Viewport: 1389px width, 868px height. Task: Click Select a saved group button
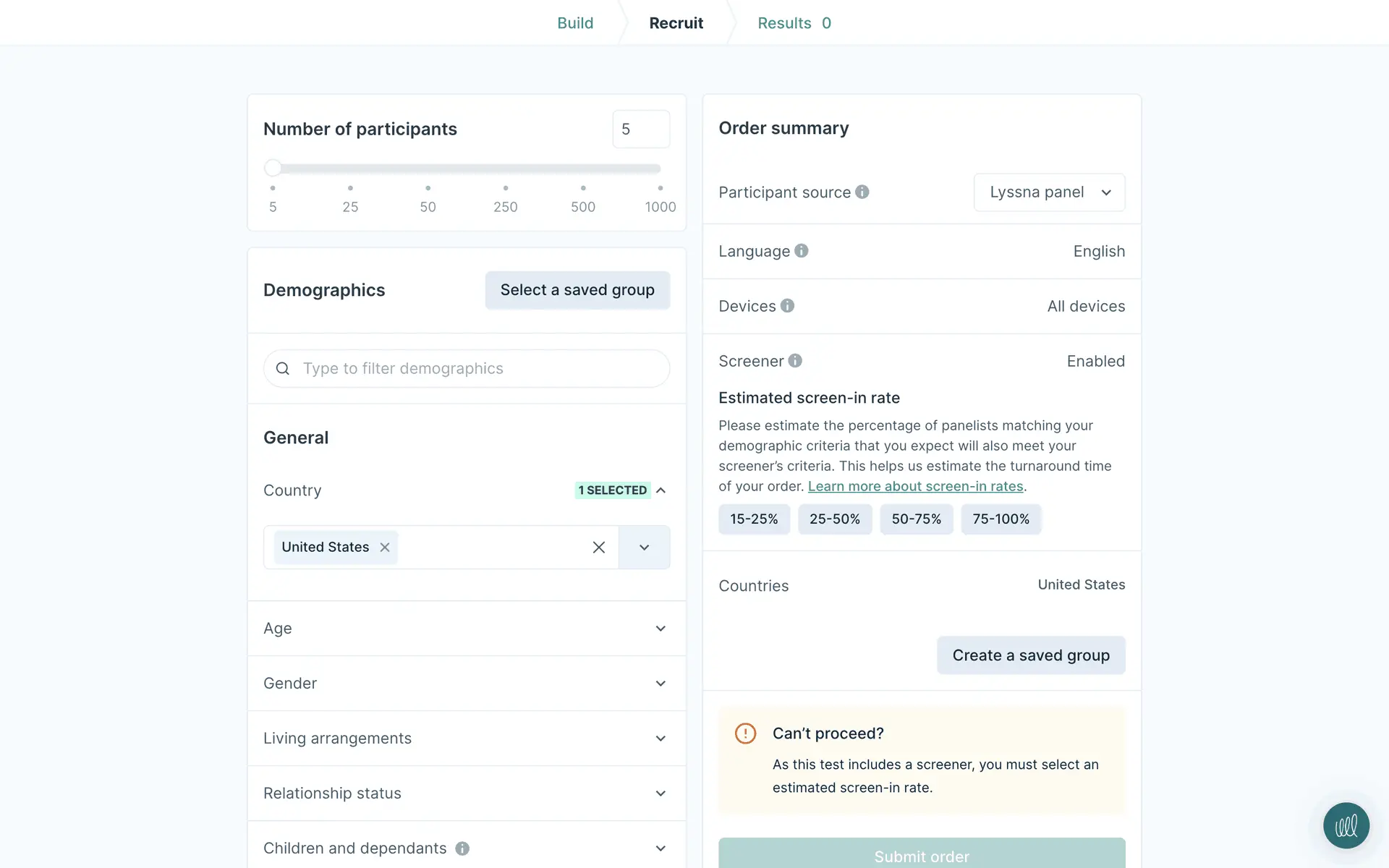tap(577, 290)
